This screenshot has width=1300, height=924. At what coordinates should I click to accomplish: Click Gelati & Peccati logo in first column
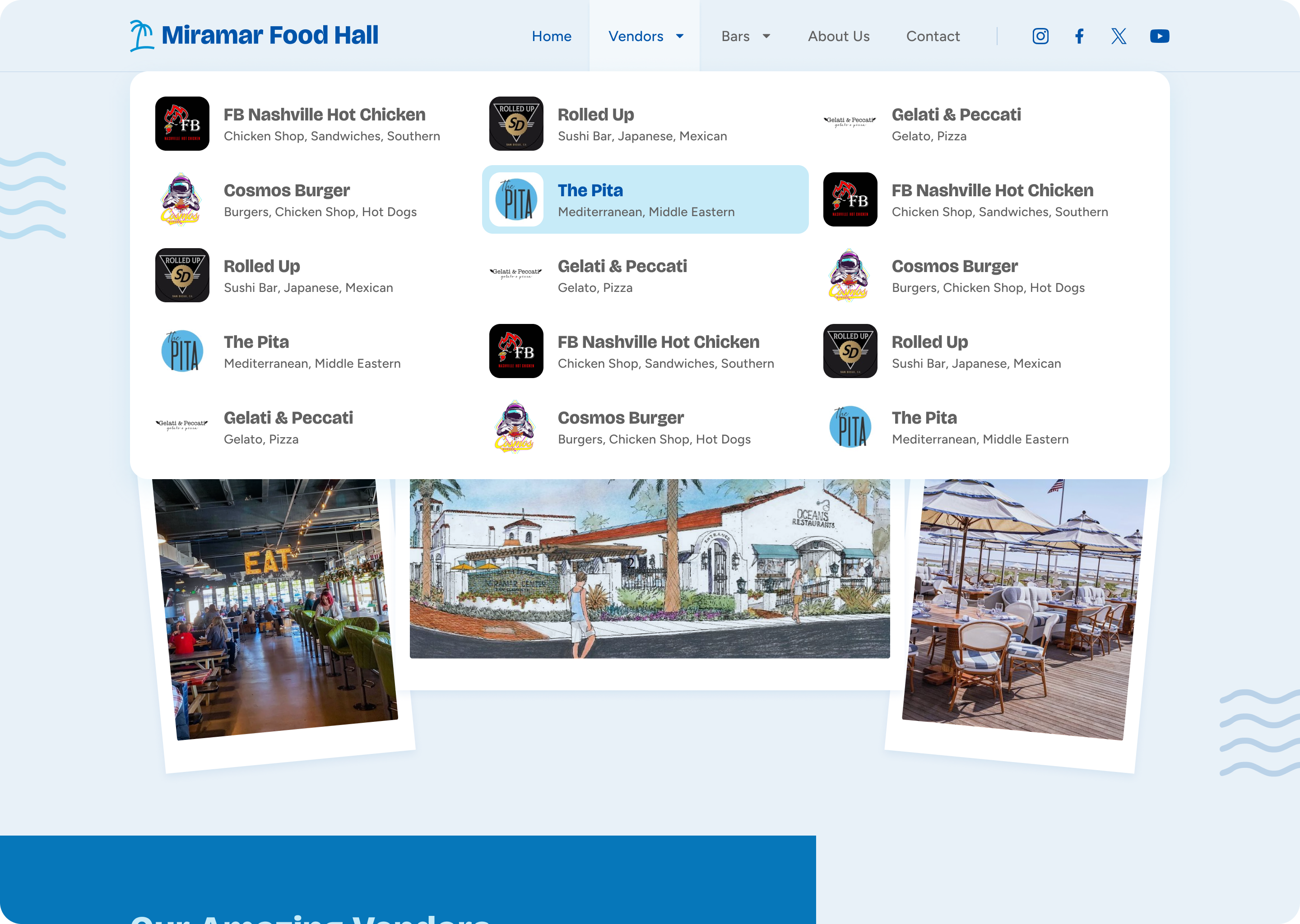click(x=182, y=425)
